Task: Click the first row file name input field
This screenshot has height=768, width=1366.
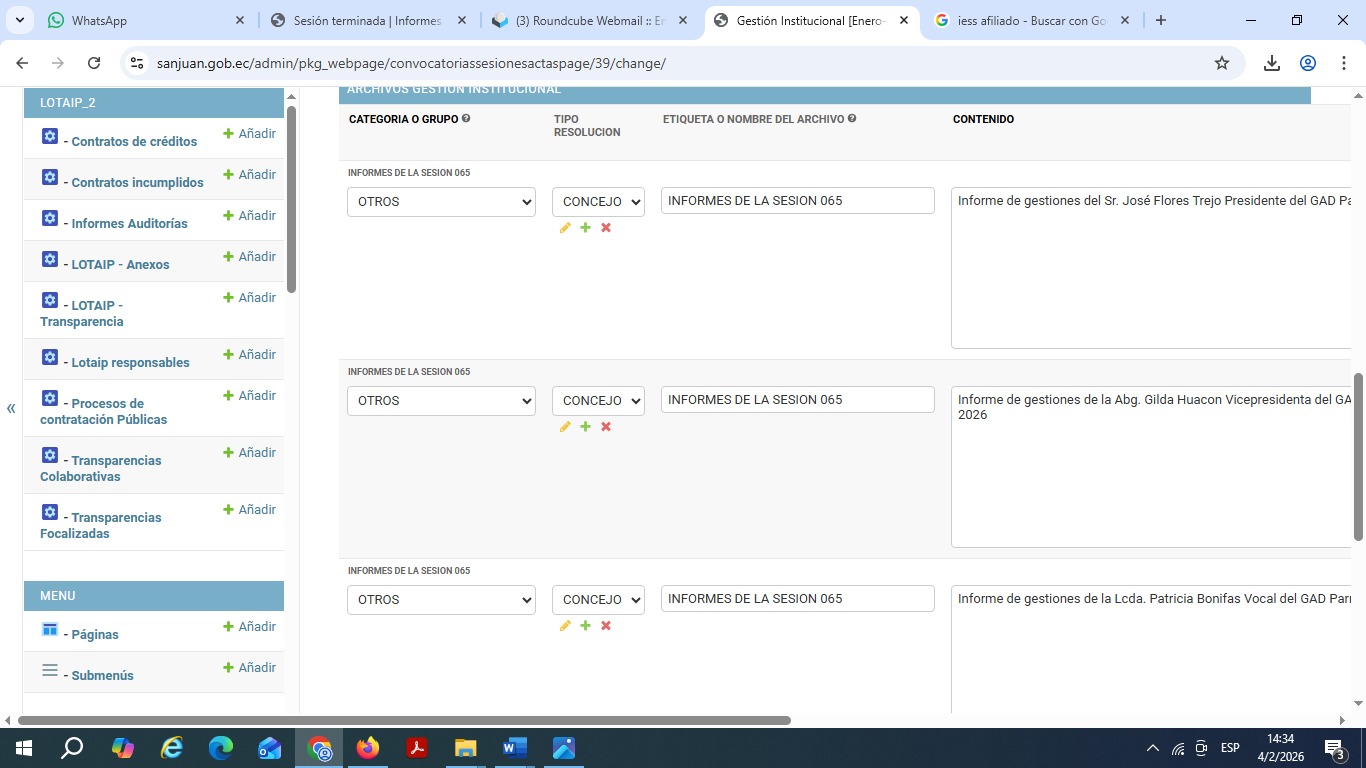Action: [x=797, y=201]
